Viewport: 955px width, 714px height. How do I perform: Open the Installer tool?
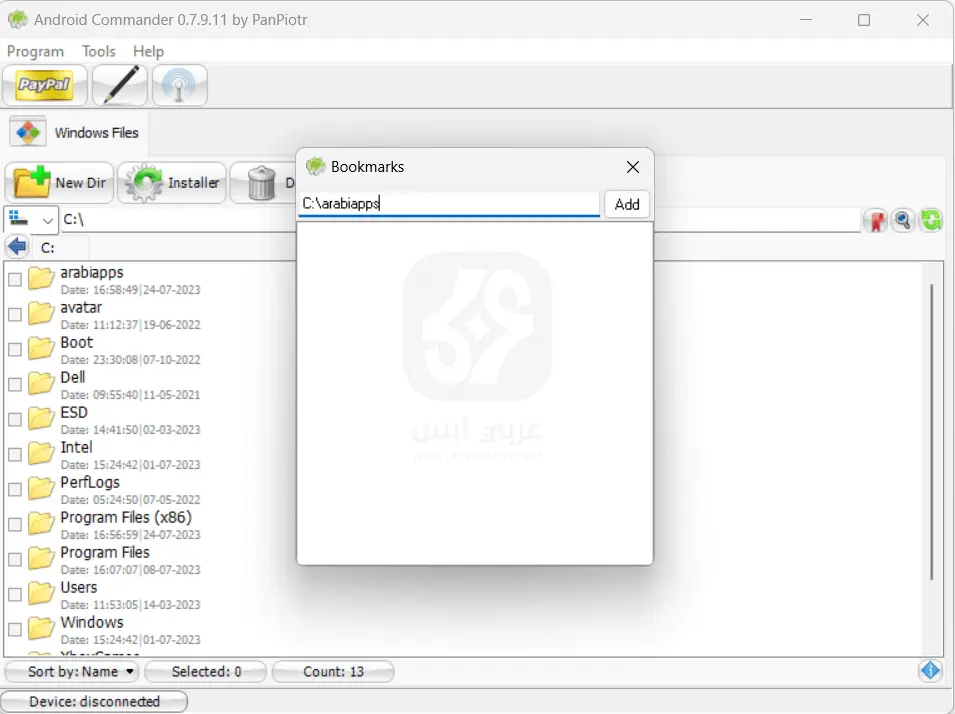172,183
